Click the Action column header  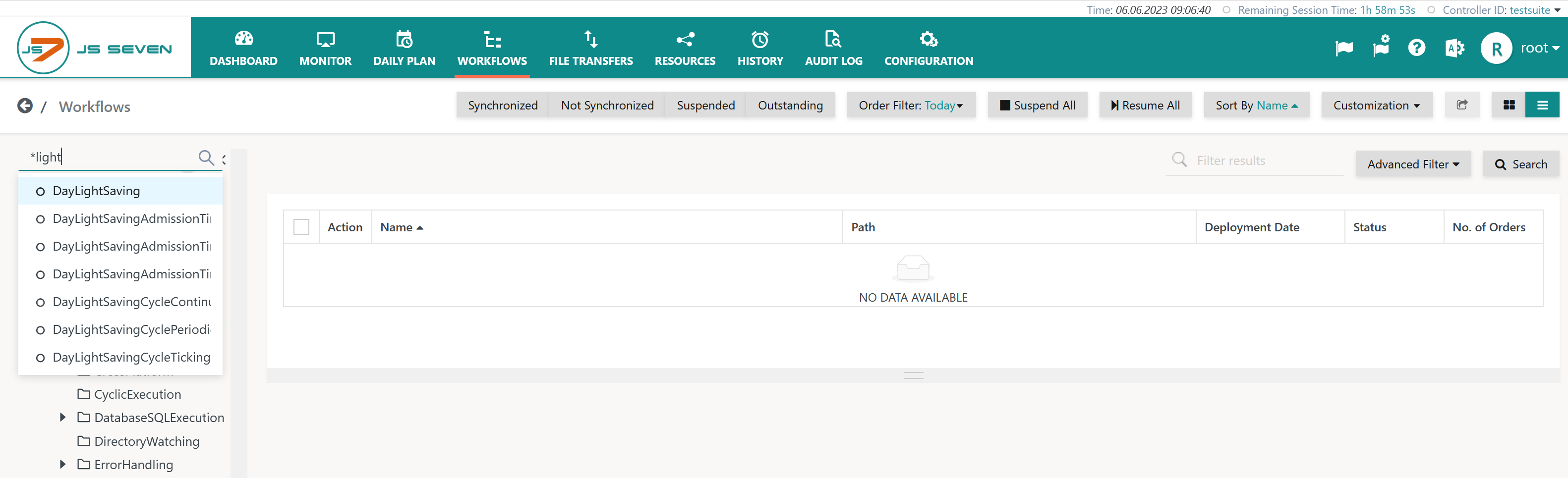point(345,227)
